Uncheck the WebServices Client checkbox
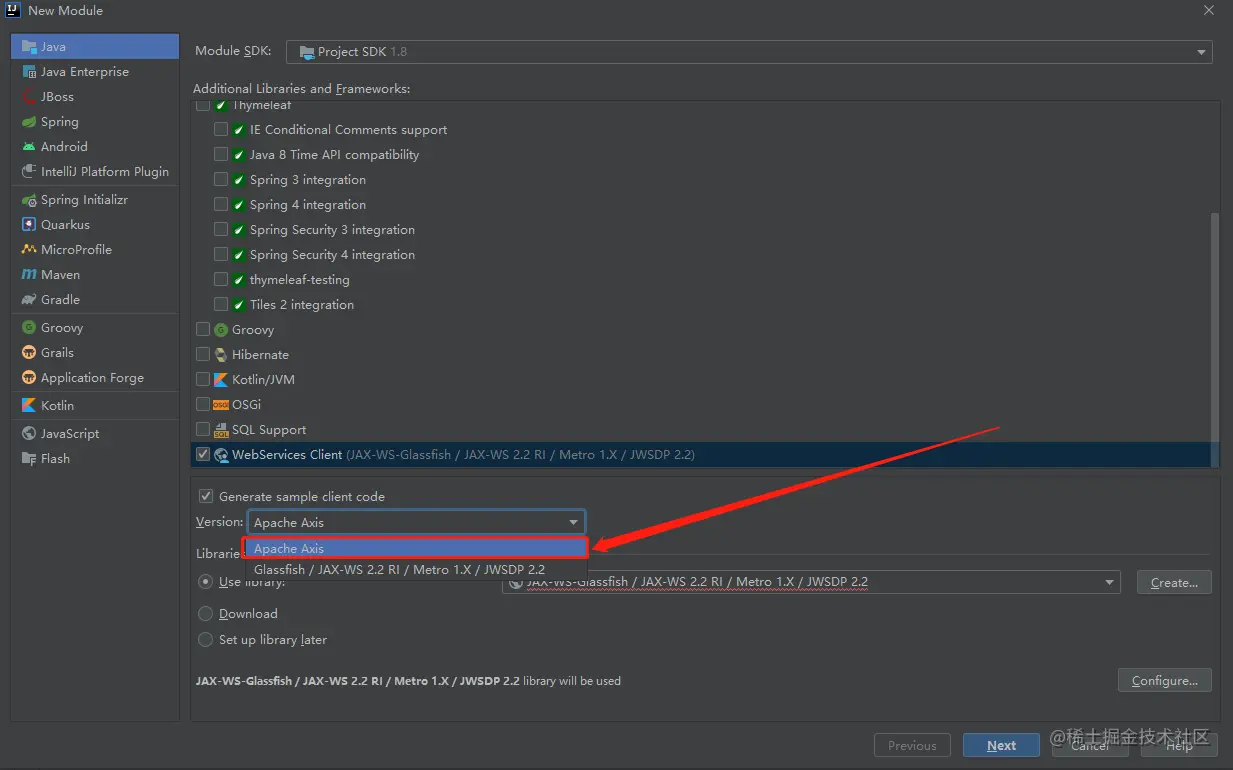 [203, 455]
